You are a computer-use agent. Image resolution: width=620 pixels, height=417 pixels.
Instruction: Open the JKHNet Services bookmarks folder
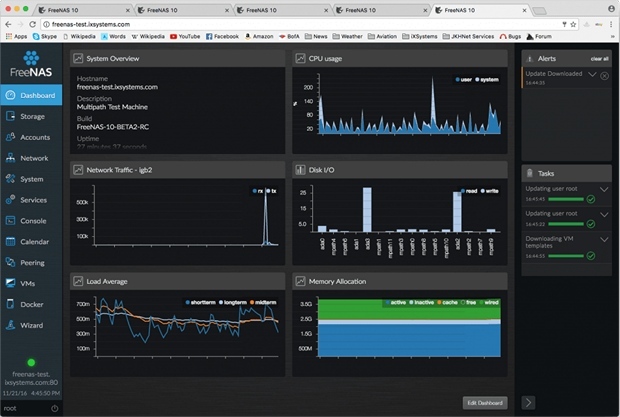[468, 36]
